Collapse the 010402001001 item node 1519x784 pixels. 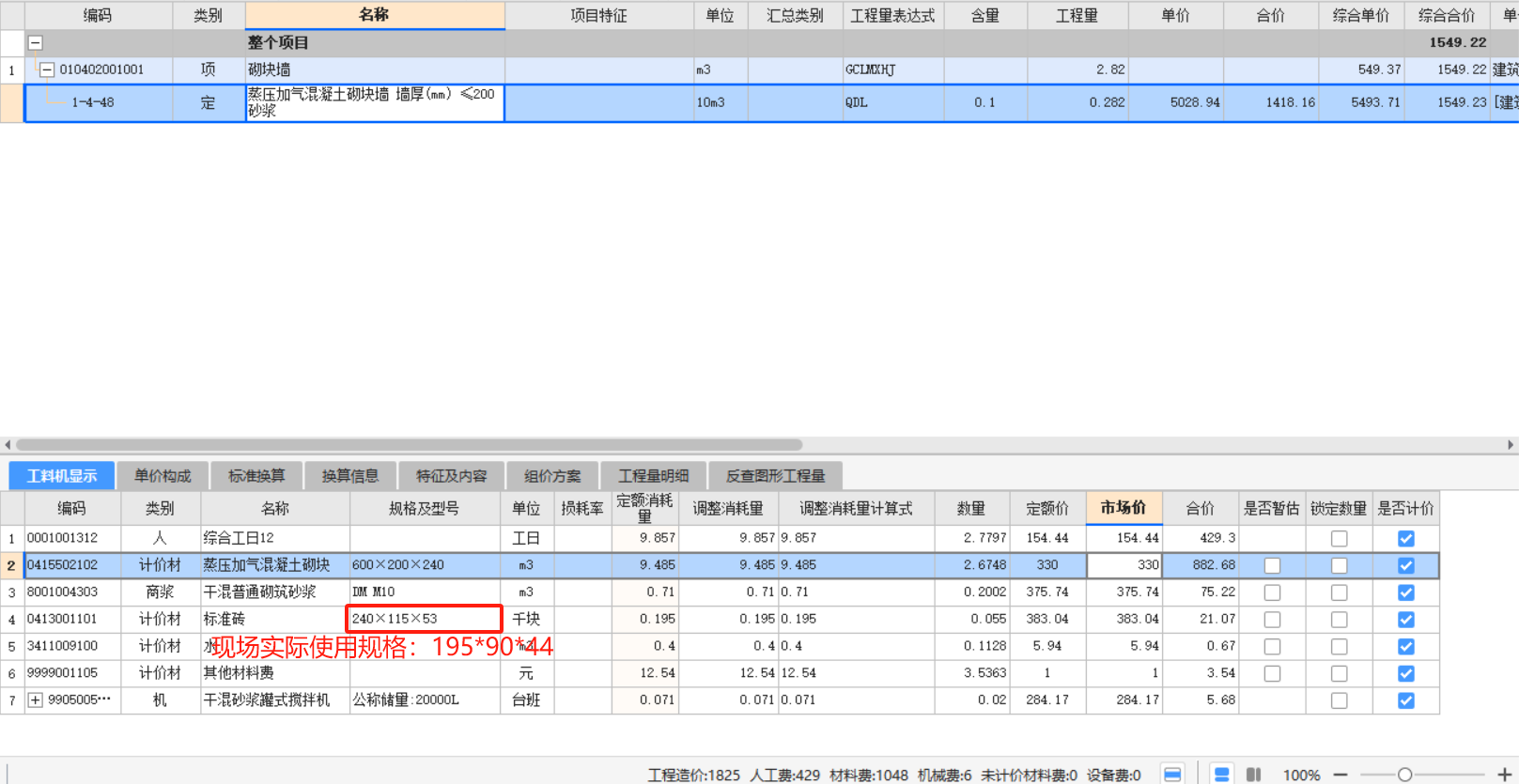46,69
